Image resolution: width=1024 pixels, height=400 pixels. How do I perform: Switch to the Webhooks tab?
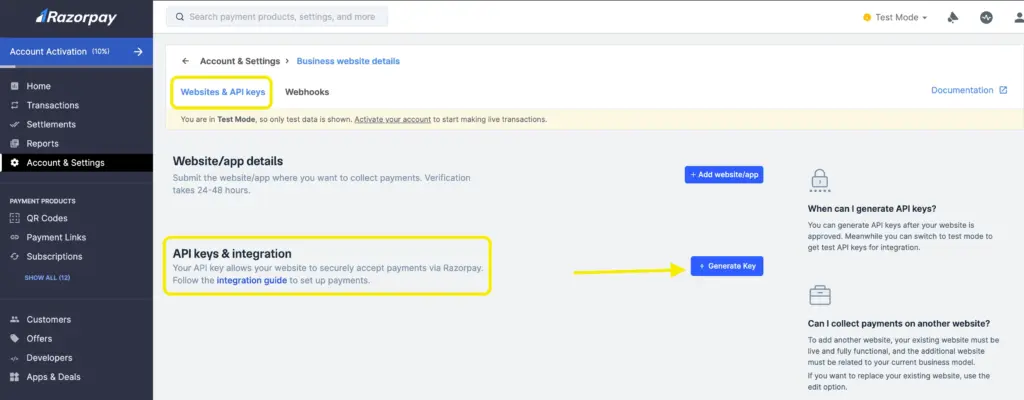pos(307,92)
